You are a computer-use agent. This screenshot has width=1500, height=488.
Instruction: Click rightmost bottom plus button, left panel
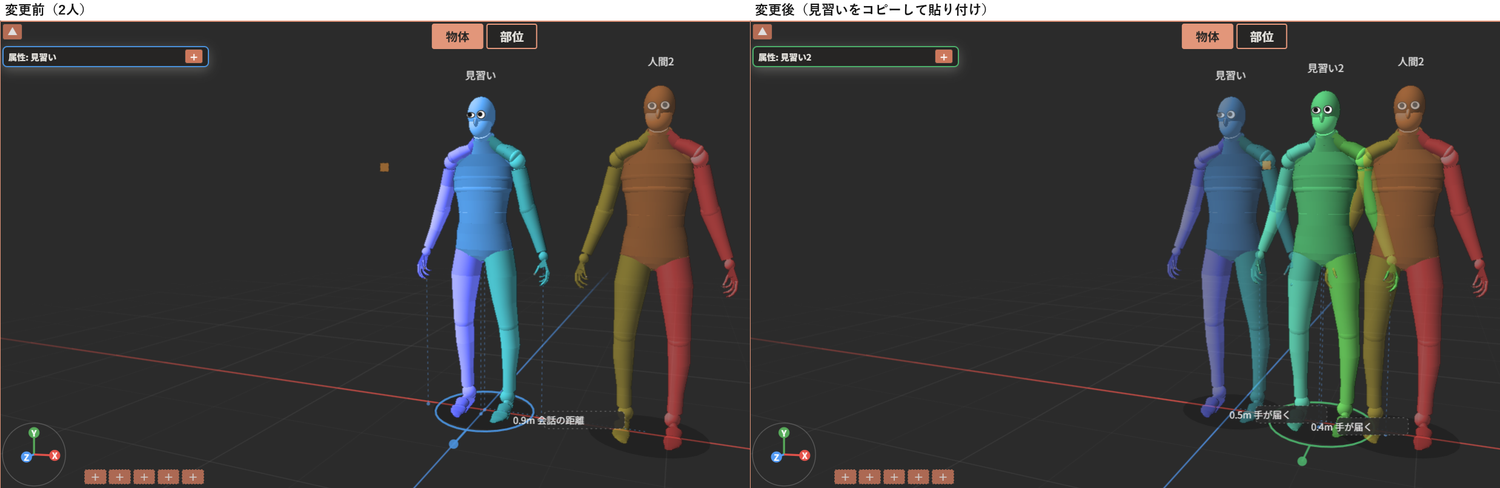193,477
